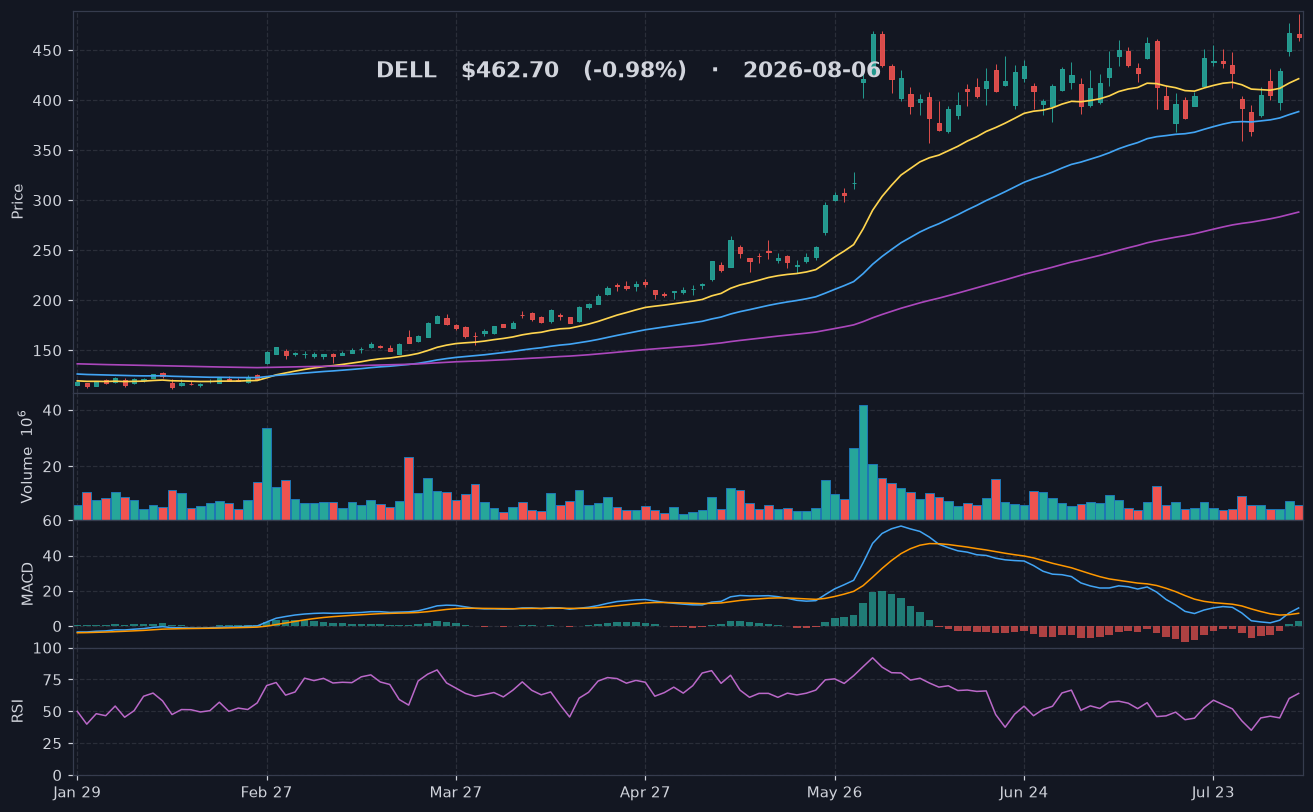The height and width of the screenshot is (812, 1313).
Task: Click the 300 price axis tick
Action: (49, 201)
